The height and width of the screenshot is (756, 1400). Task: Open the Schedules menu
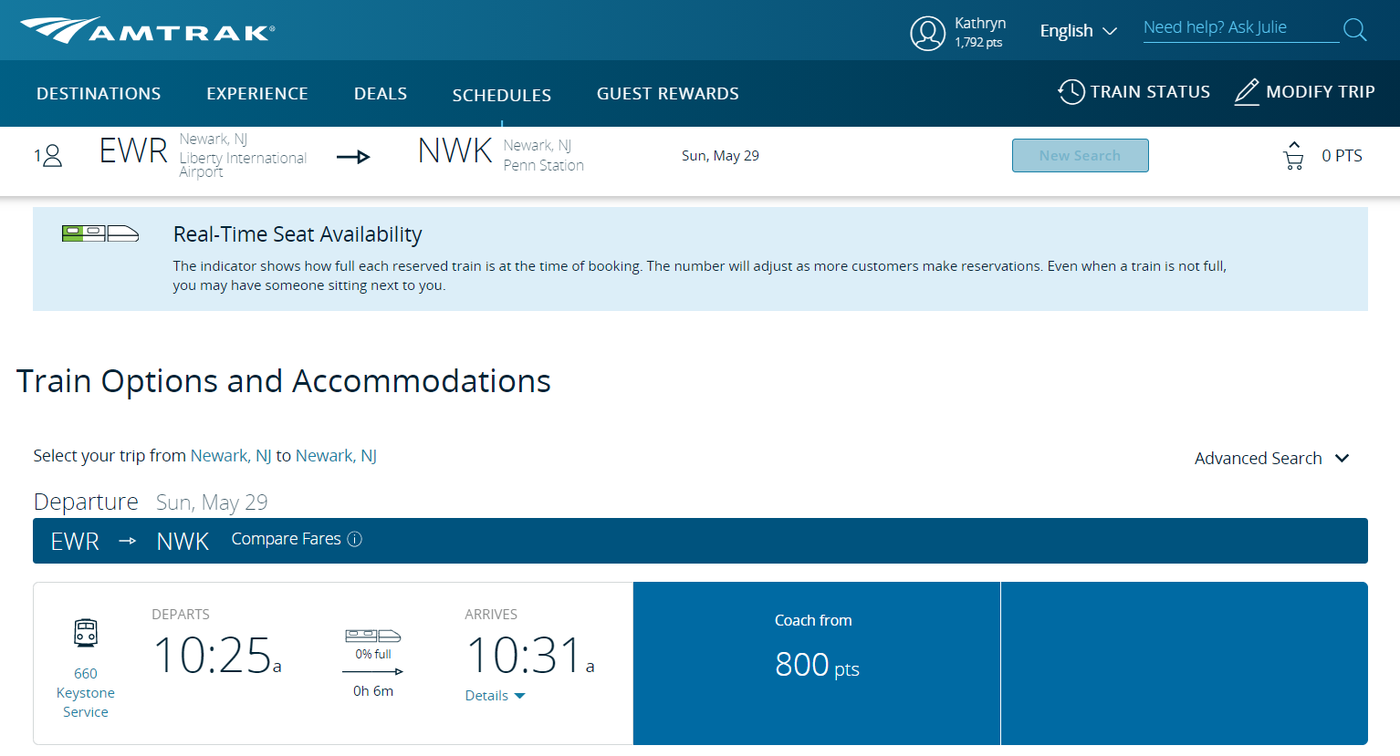[502, 95]
